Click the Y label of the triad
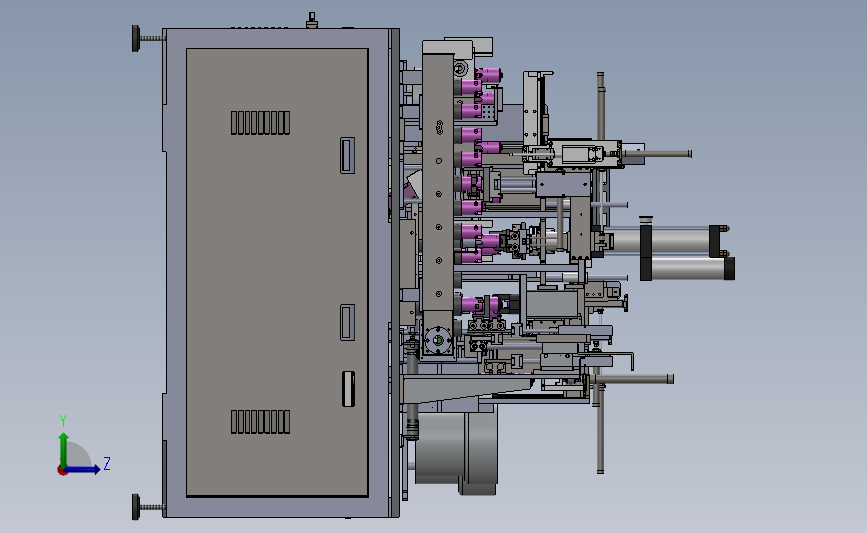The height and width of the screenshot is (533, 867). pyautogui.click(x=63, y=421)
